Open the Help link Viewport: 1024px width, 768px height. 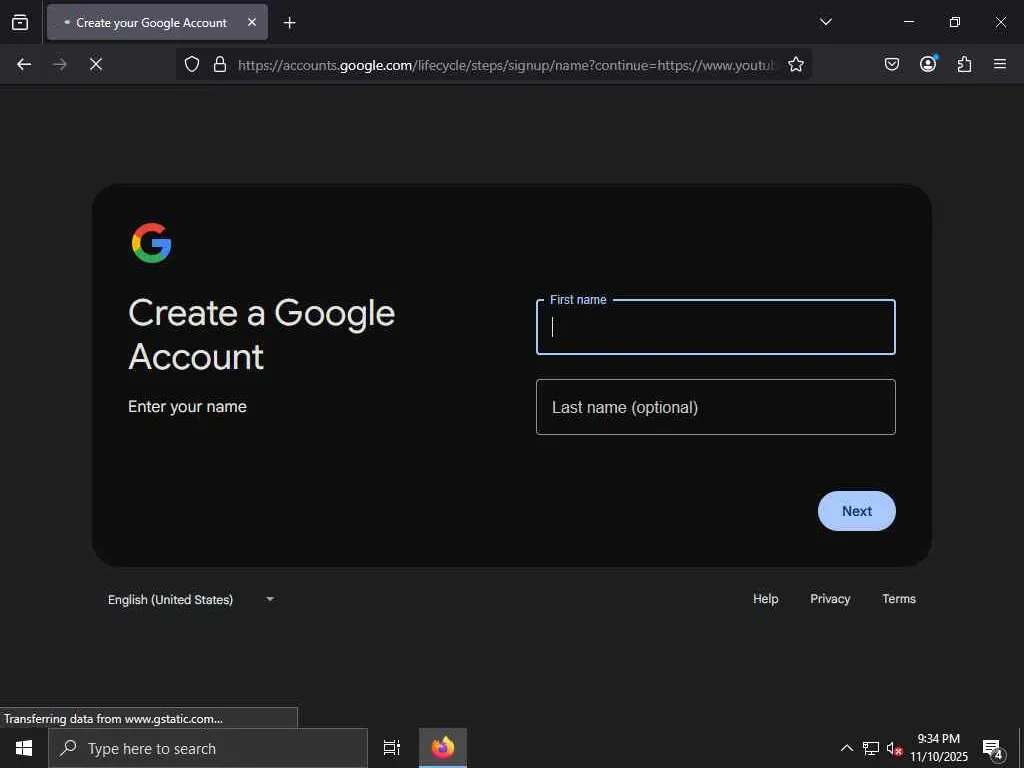[x=765, y=599]
